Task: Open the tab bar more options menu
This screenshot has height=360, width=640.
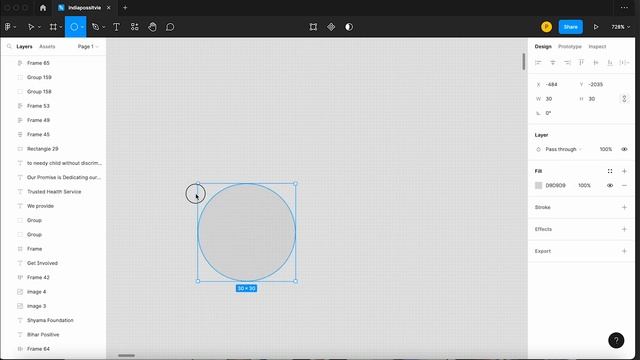Action: [x=624, y=8]
